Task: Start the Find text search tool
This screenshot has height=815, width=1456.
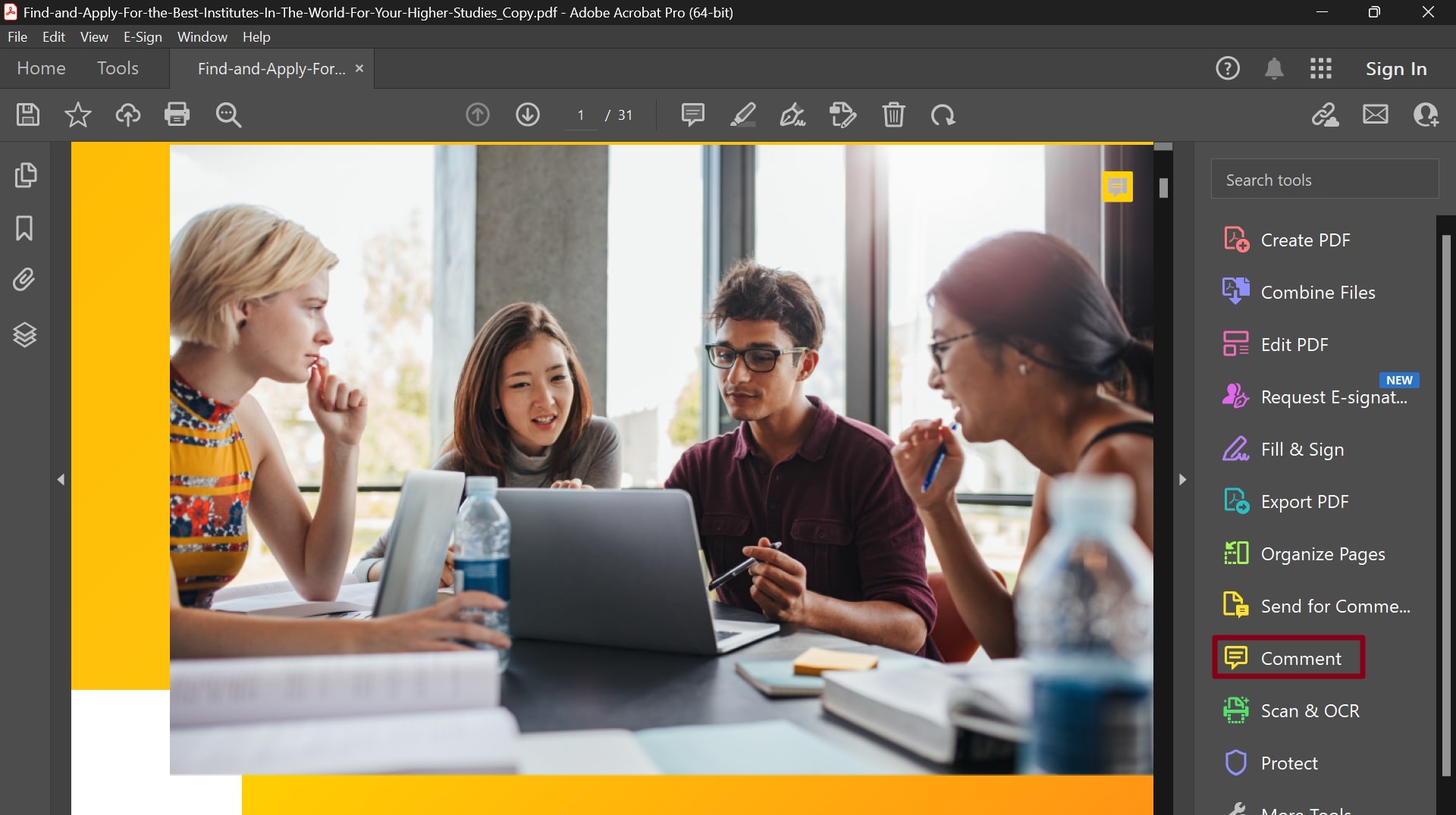Action: [227, 114]
